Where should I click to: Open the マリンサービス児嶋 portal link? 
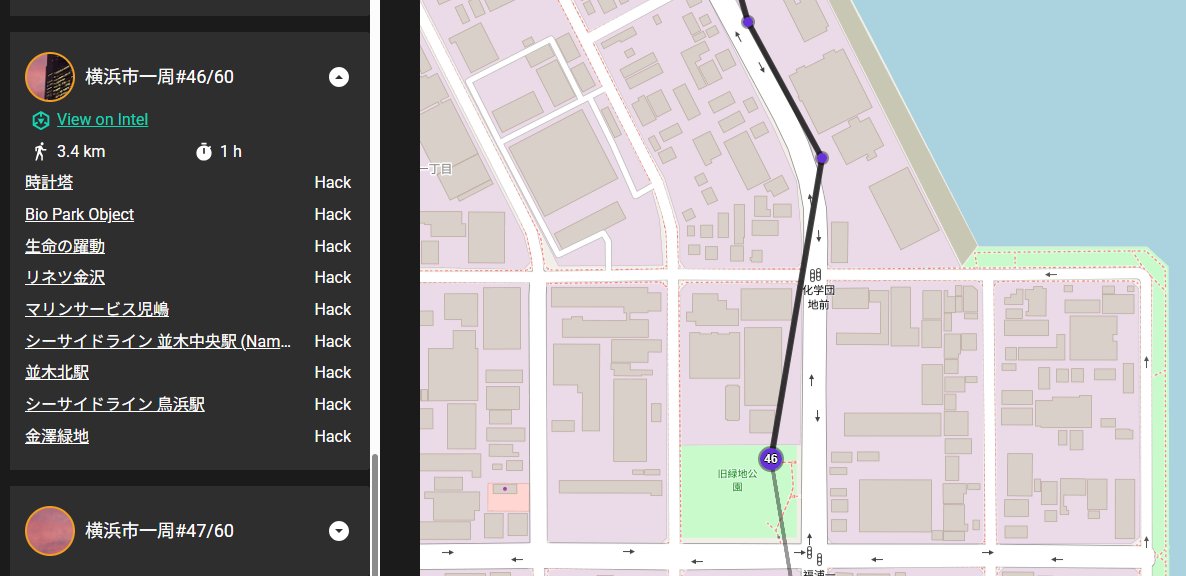[x=97, y=309]
